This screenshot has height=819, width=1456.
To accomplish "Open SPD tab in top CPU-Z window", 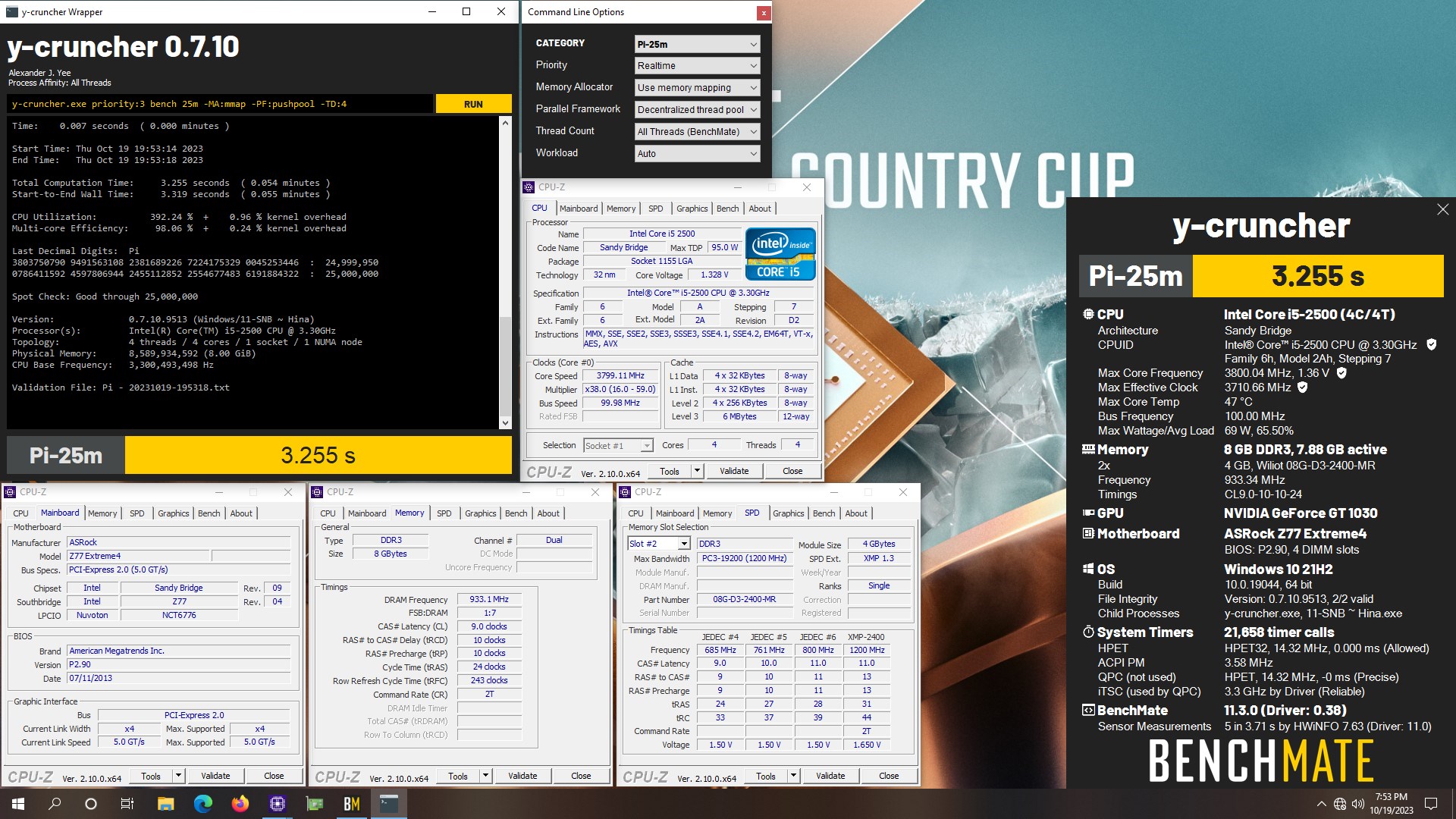I will [656, 209].
